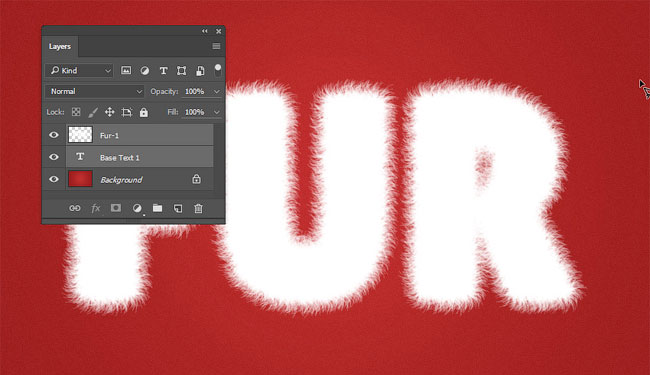The width and height of the screenshot is (650, 375).
Task: Hide the Fur-1 layer
Action: (x=54, y=135)
